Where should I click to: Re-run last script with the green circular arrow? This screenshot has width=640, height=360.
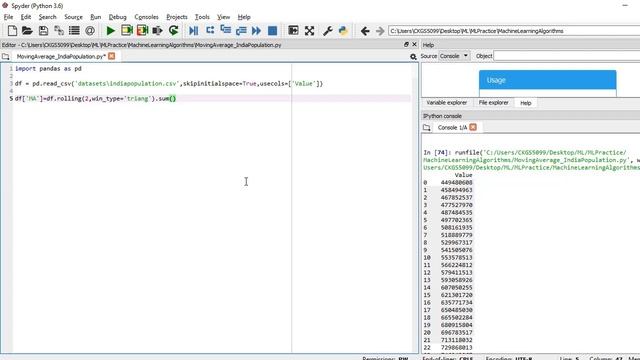pos(173,31)
